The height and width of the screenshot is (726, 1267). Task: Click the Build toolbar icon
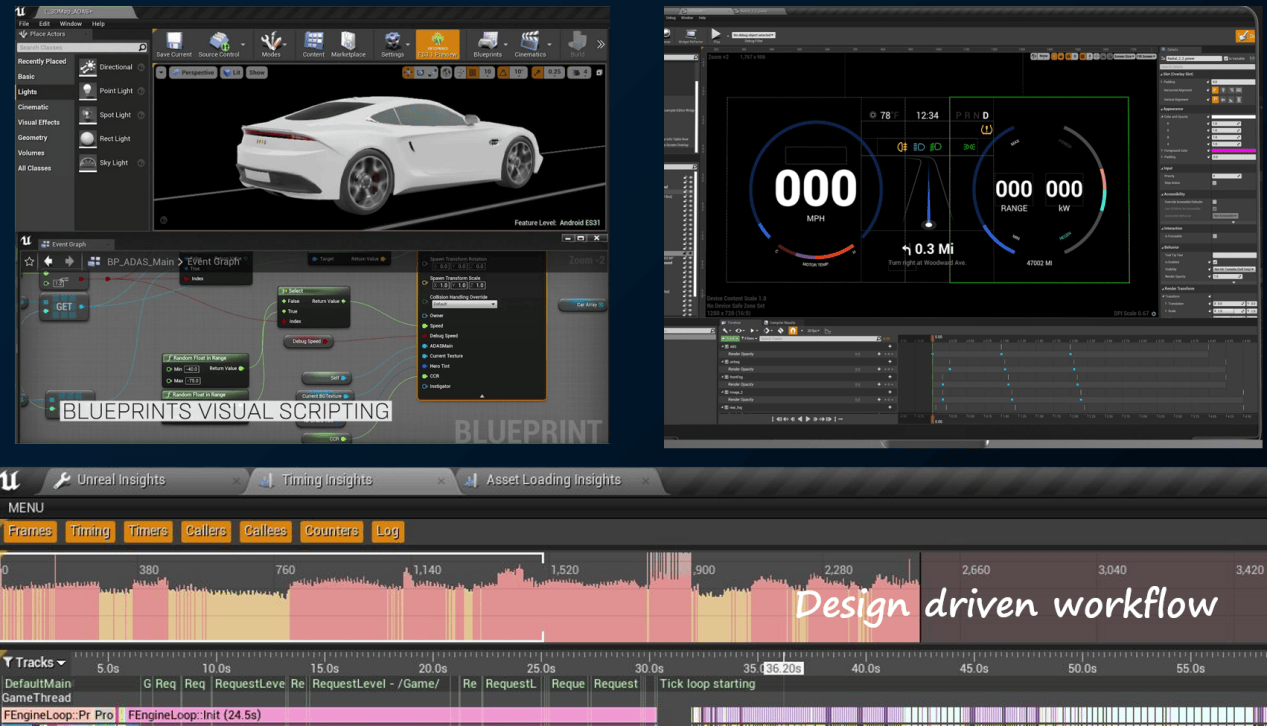click(x=577, y=42)
